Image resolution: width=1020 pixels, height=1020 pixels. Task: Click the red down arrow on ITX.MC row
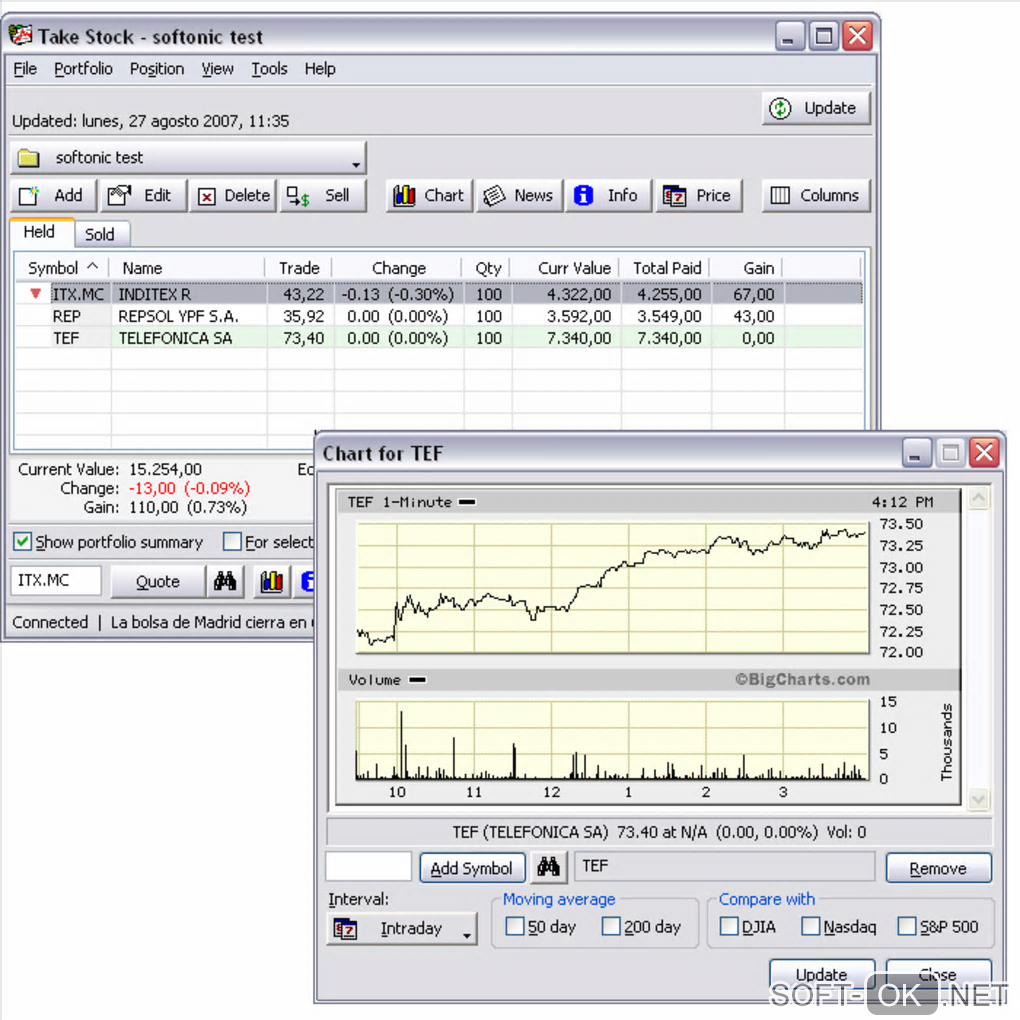click(36, 294)
